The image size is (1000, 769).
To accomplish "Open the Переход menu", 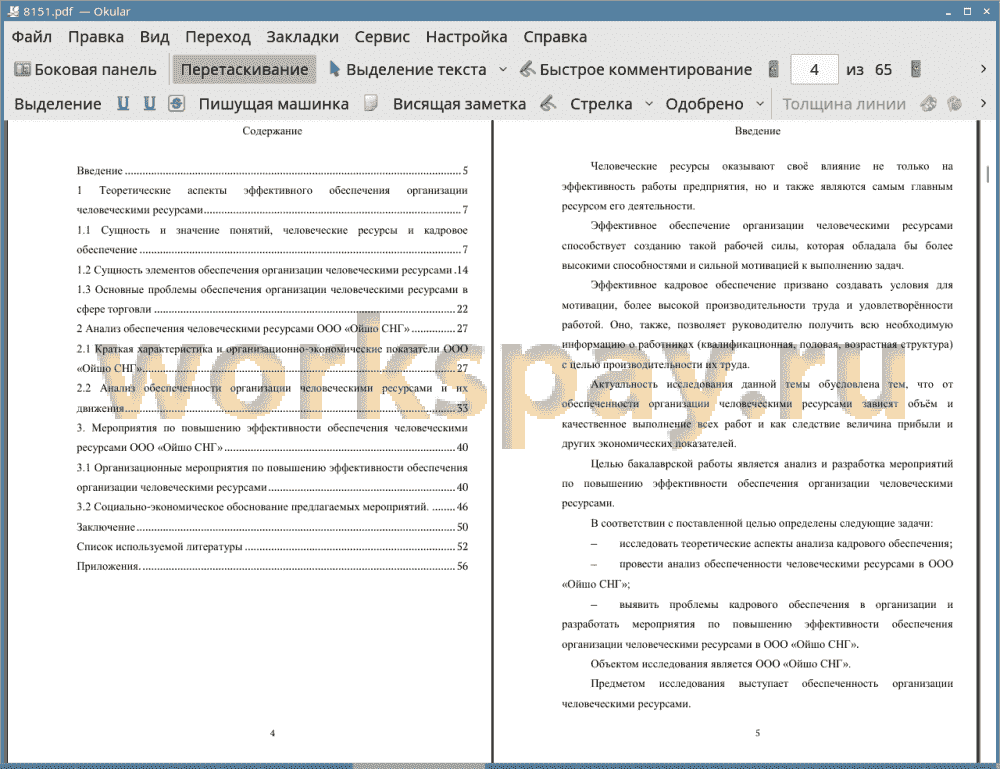I will (217, 37).
